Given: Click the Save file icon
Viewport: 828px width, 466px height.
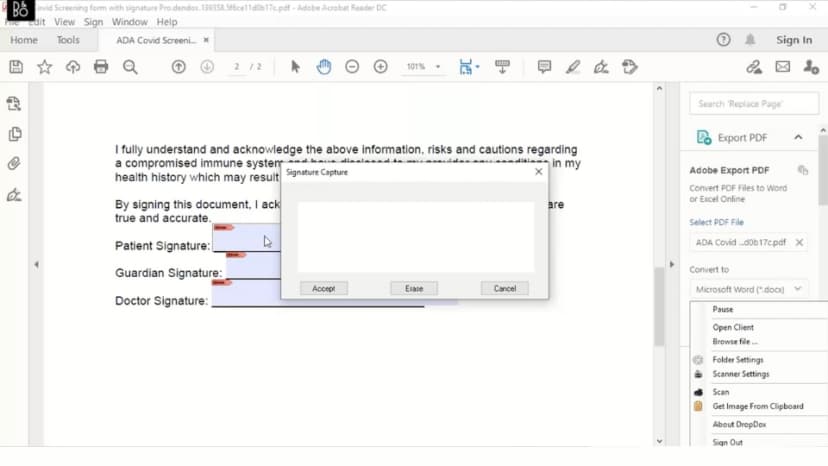Looking at the screenshot, I should pos(16,67).
